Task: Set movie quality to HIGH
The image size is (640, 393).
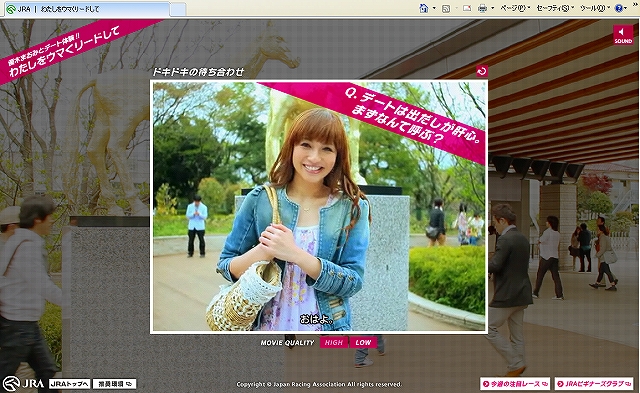Action: click(334, 342)
